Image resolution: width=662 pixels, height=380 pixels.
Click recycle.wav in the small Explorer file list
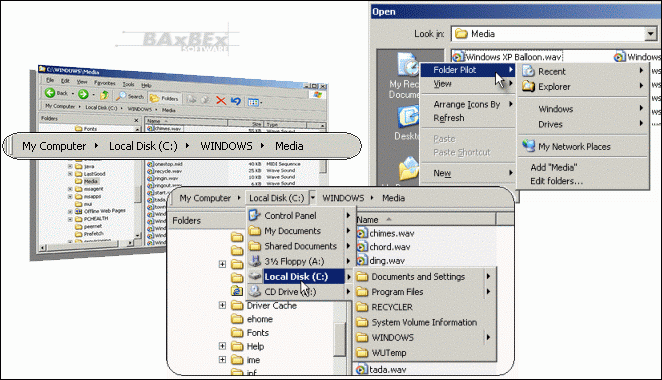tap(165, 171)
